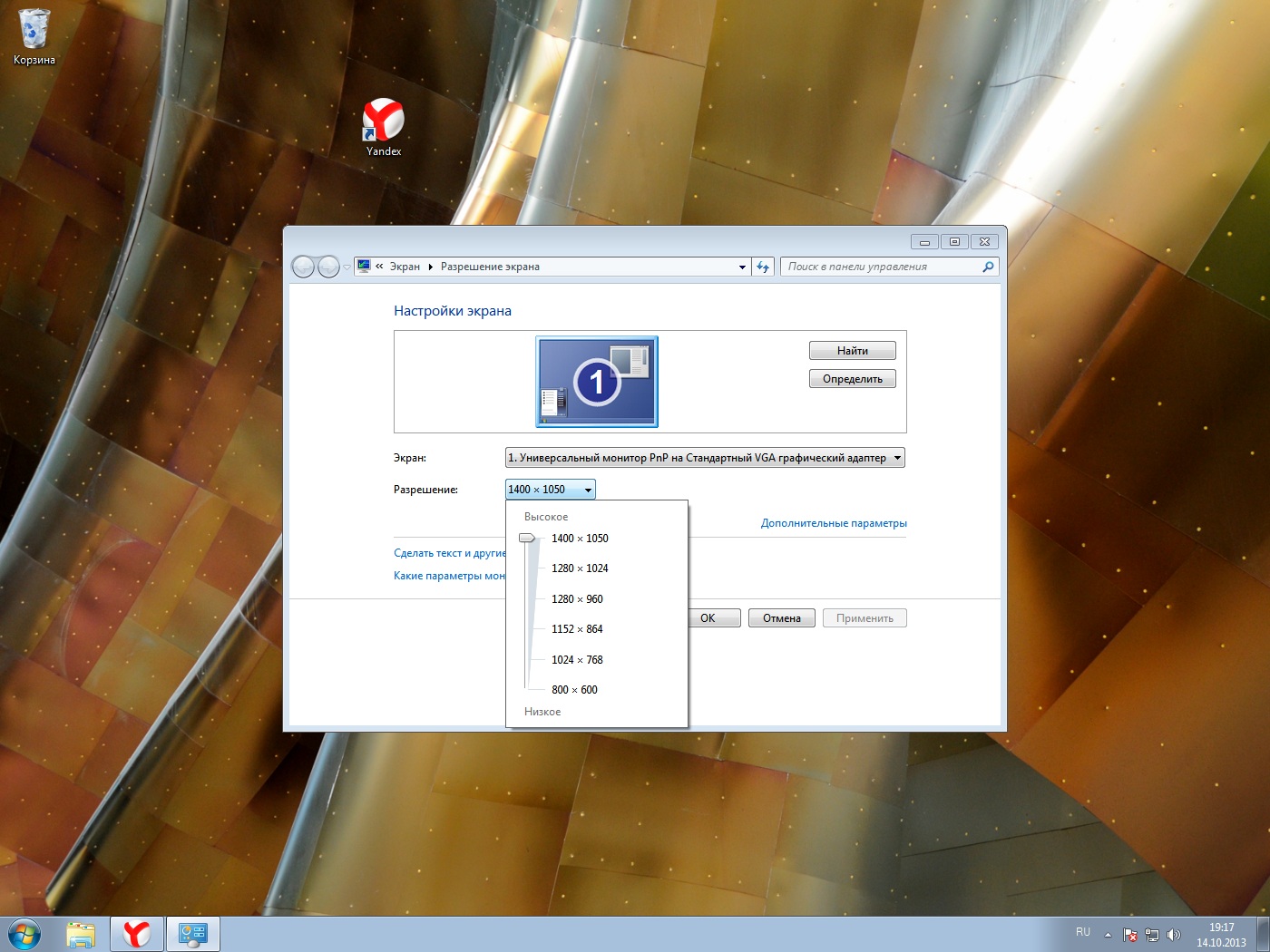The width and height of the screenshot is (1270, 952).
Task: Open the Recycle Bin (Корзина) desktop icon
Action: click(34, 36)
